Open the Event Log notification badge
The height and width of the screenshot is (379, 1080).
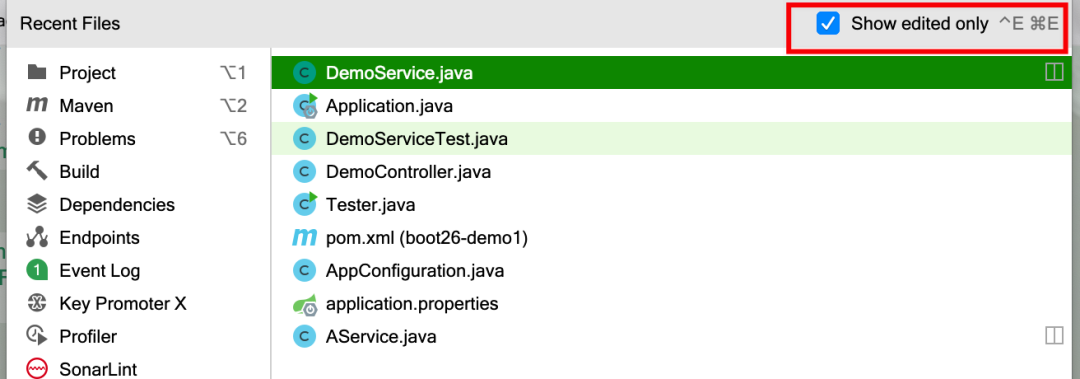[x=37, y=270]
